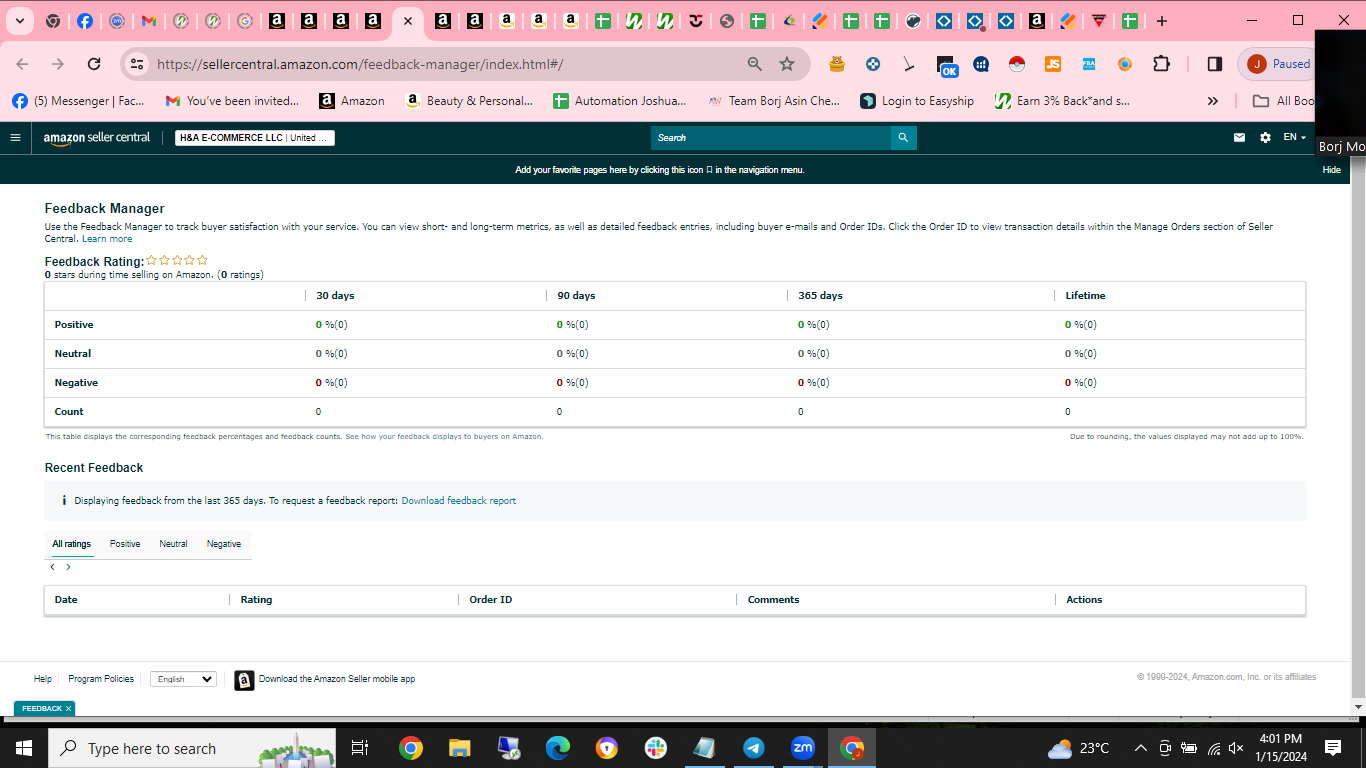This screenshot has height=768, width=1366.
Task: Open Windows Task View
Action: tap(360, 748)
